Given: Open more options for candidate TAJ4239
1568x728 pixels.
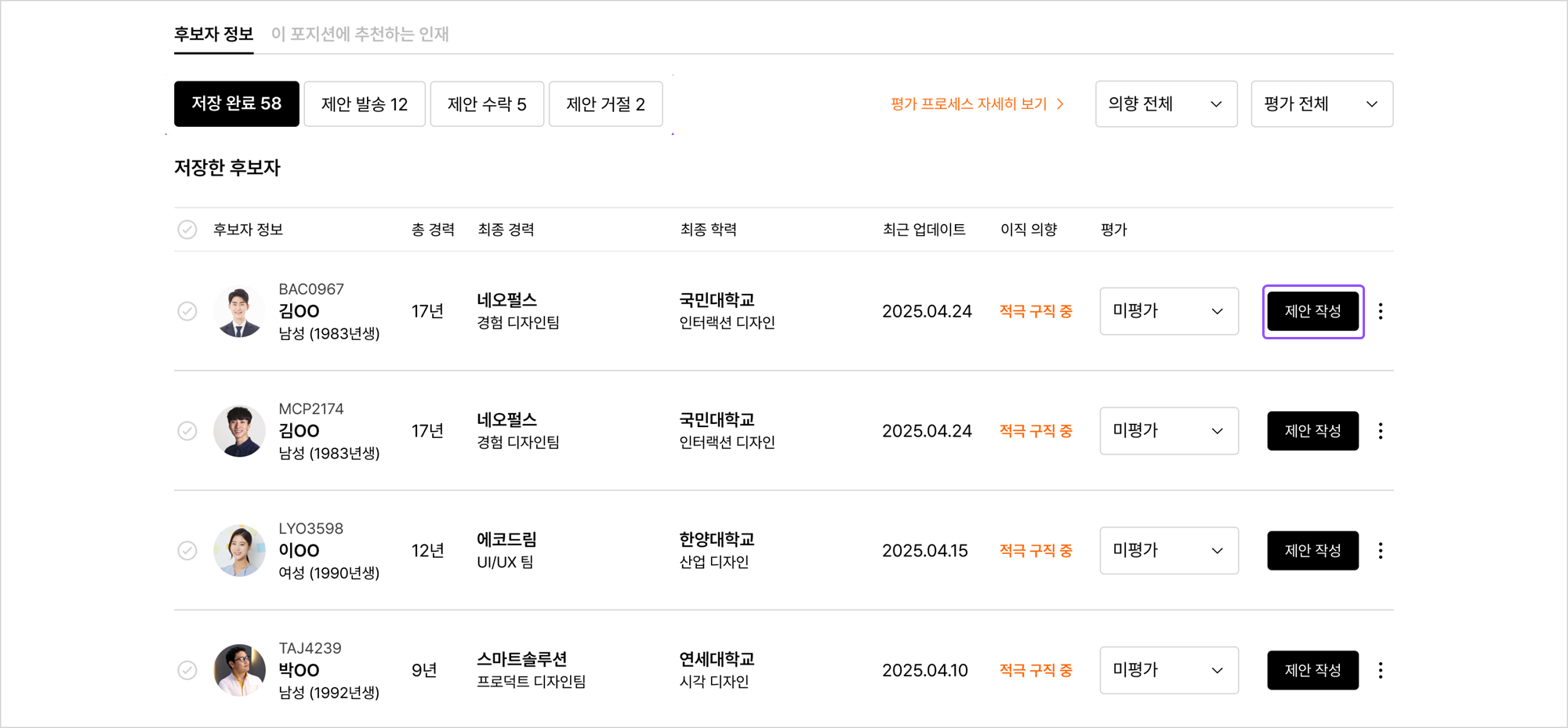Looking at the screenshot, I should tap(1381, 670).
